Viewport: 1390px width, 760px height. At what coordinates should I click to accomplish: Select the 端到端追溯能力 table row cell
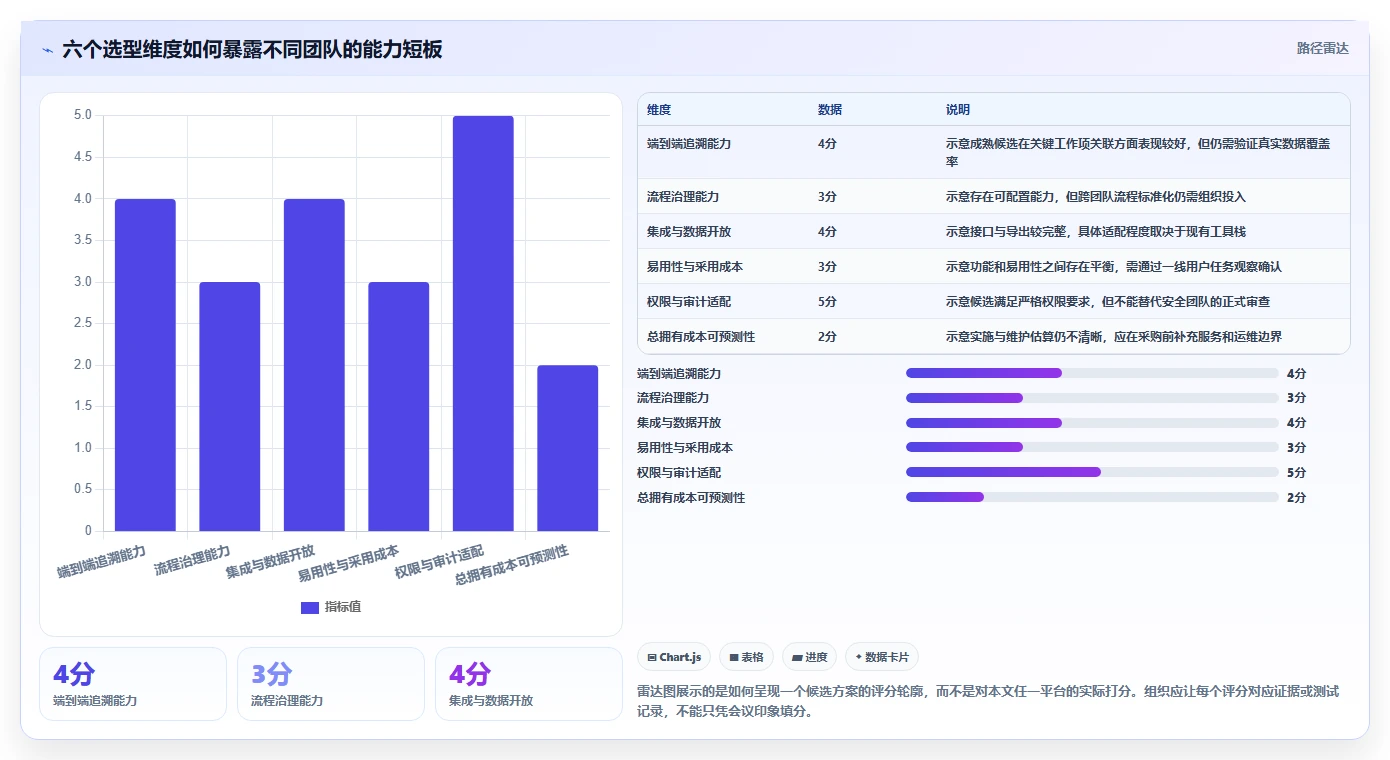pos(689,144)
